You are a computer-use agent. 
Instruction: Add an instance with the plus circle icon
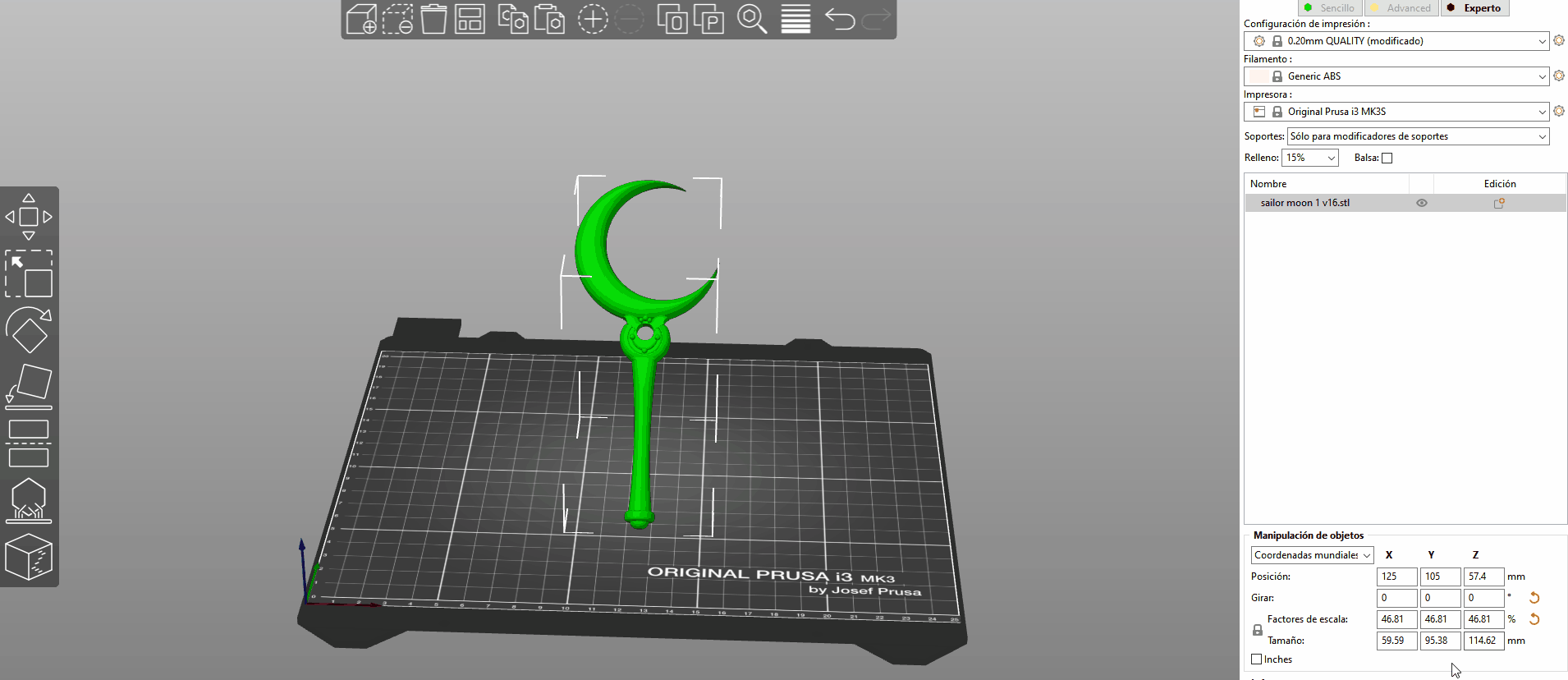tap(592, 19)
